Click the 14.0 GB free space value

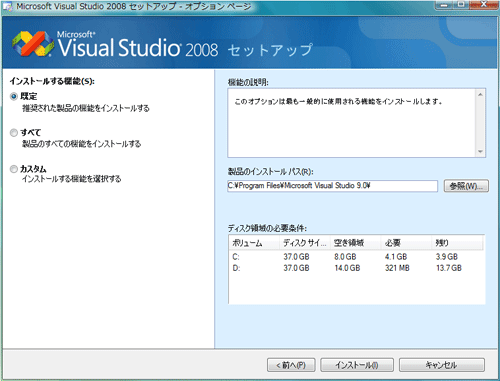pos(347,268)
